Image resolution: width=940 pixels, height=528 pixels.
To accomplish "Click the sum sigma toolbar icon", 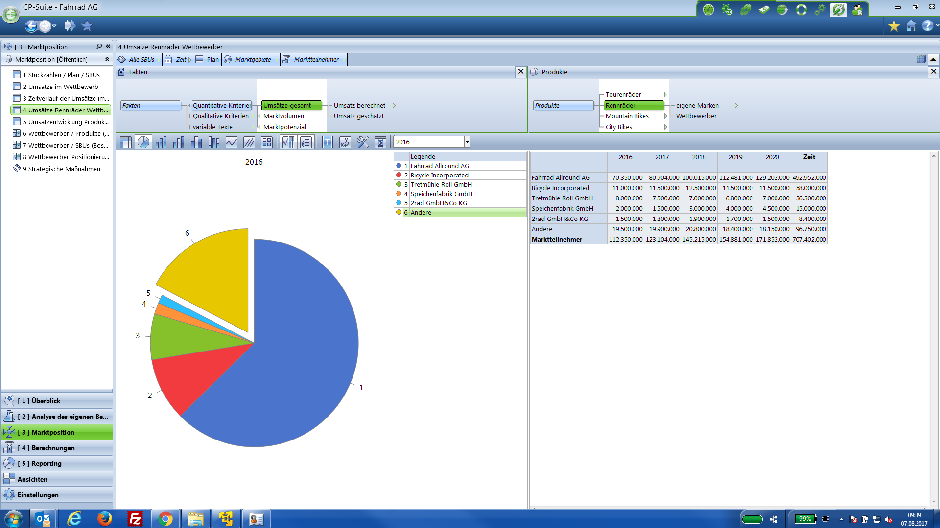I will (380, 142).
